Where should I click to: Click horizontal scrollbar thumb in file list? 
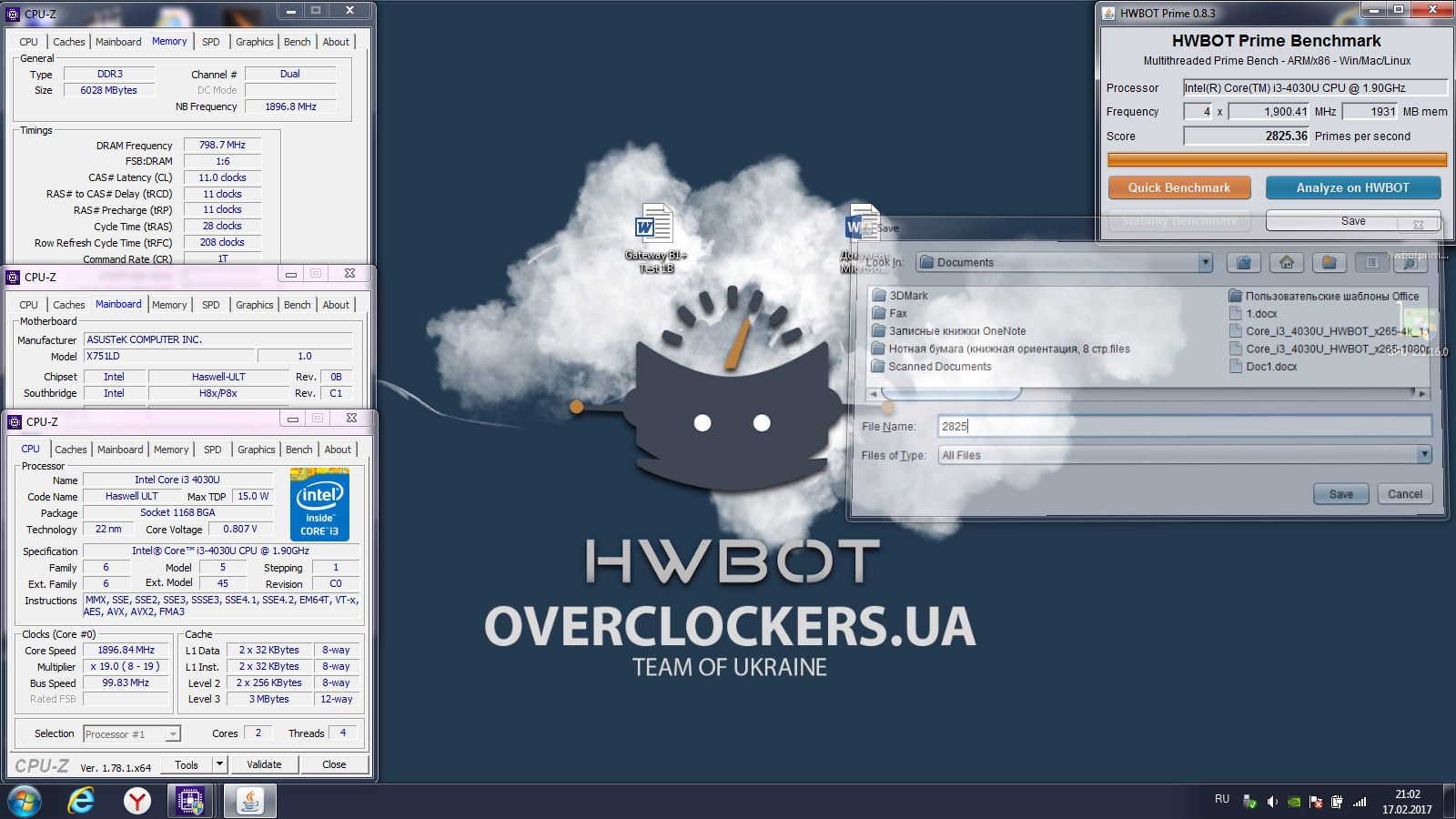(x=951, y=394)
